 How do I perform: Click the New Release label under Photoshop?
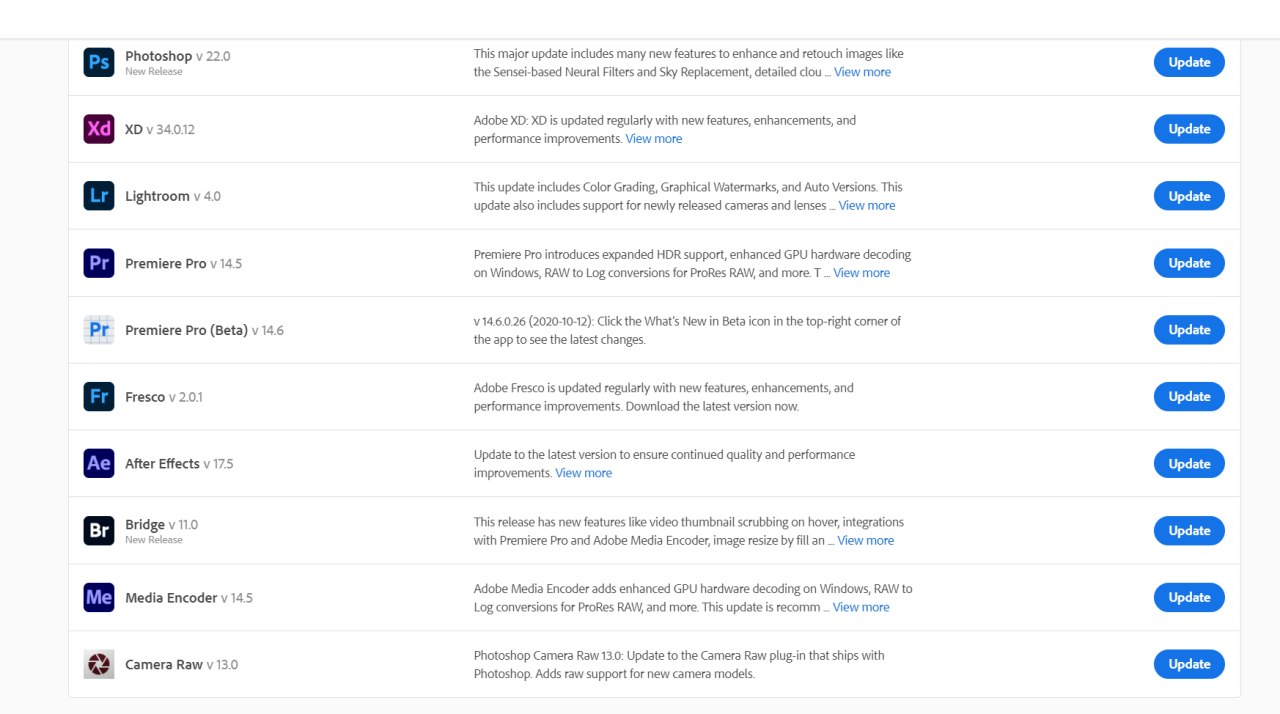pyautogui.click(x=154, y=72)
